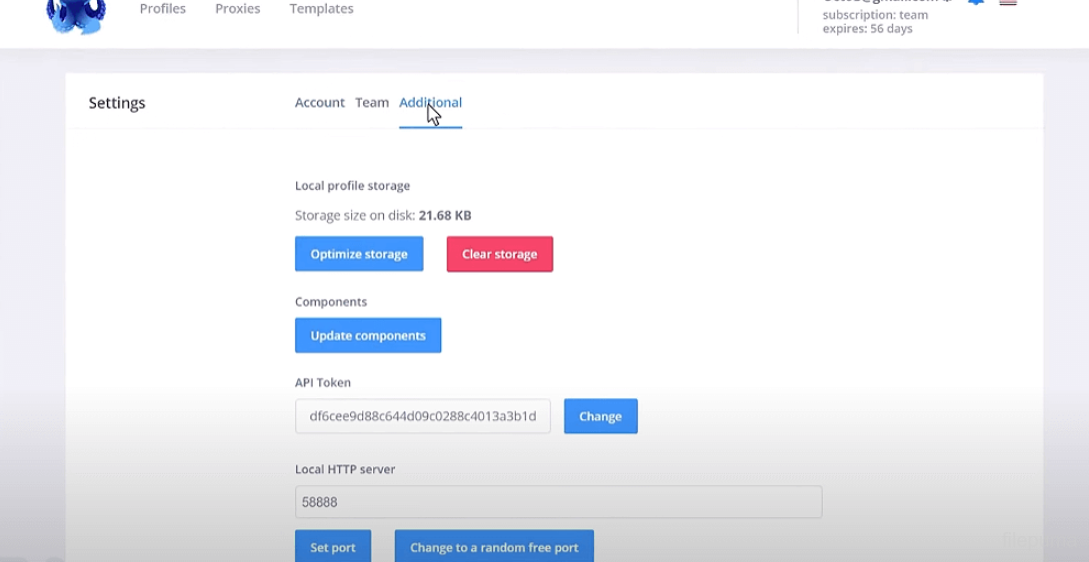Select the Additional settings tab
This screenshot has width=1089, height=562.
(430, 103)
